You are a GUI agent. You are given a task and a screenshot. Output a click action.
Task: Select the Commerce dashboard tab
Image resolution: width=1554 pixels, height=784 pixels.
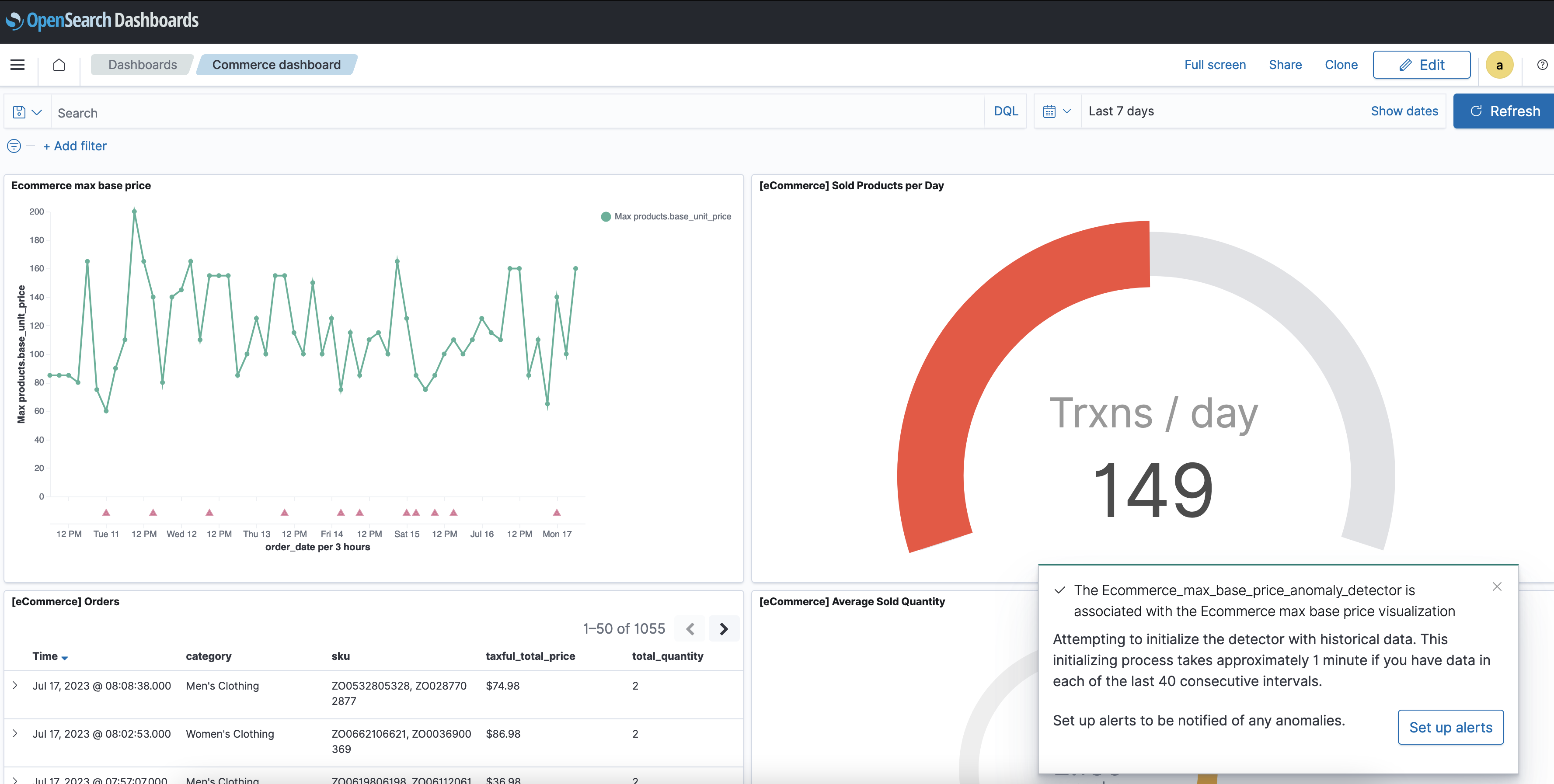click(276, 64)
